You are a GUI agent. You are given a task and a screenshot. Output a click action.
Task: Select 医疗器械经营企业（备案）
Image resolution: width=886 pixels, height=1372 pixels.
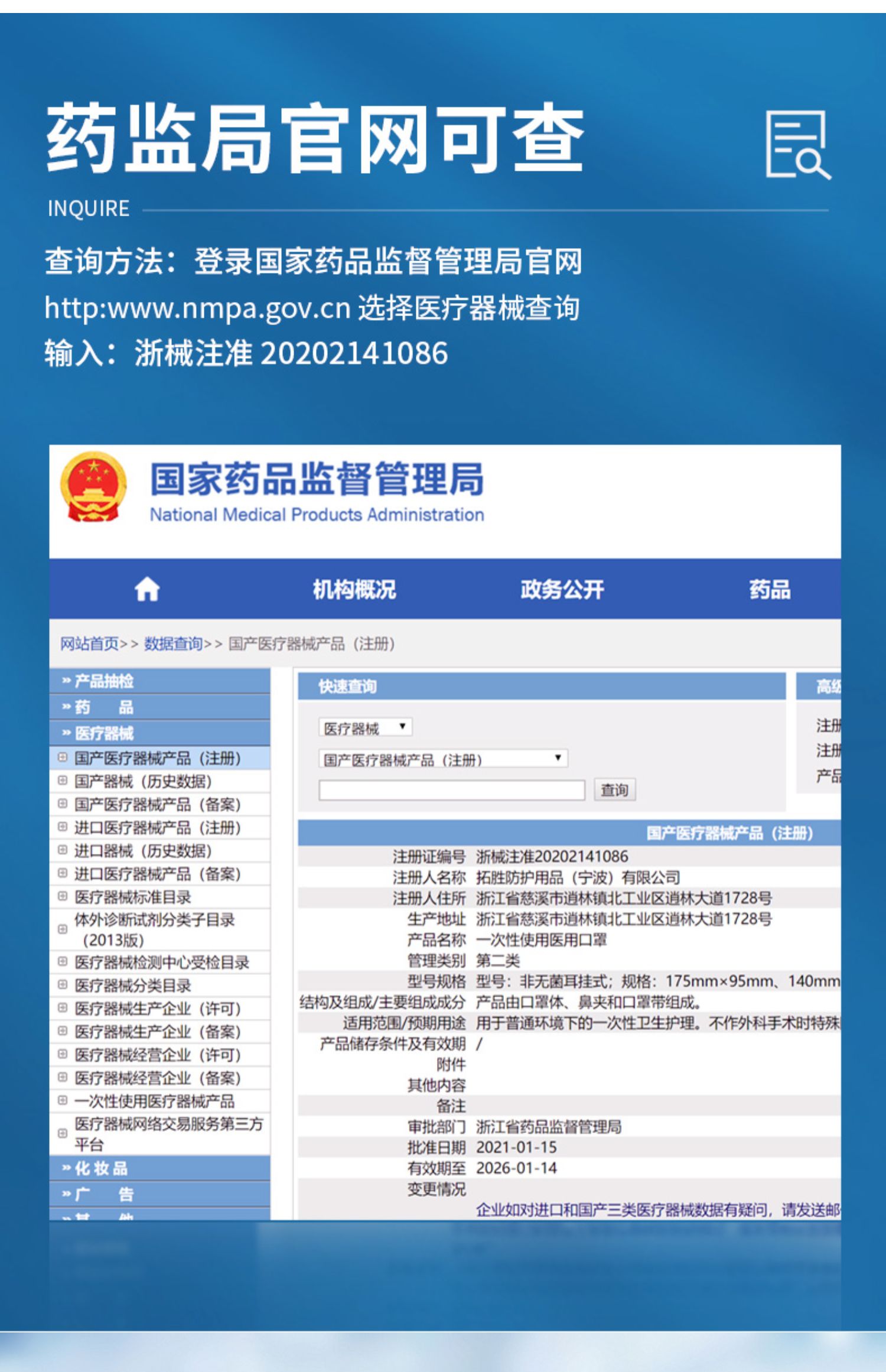pos(159,1078)
